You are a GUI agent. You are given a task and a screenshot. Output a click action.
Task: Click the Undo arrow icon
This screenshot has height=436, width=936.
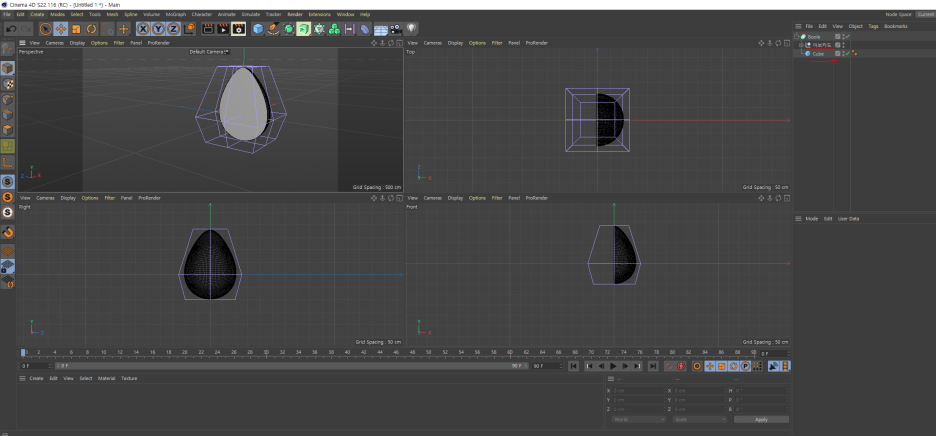10,29
